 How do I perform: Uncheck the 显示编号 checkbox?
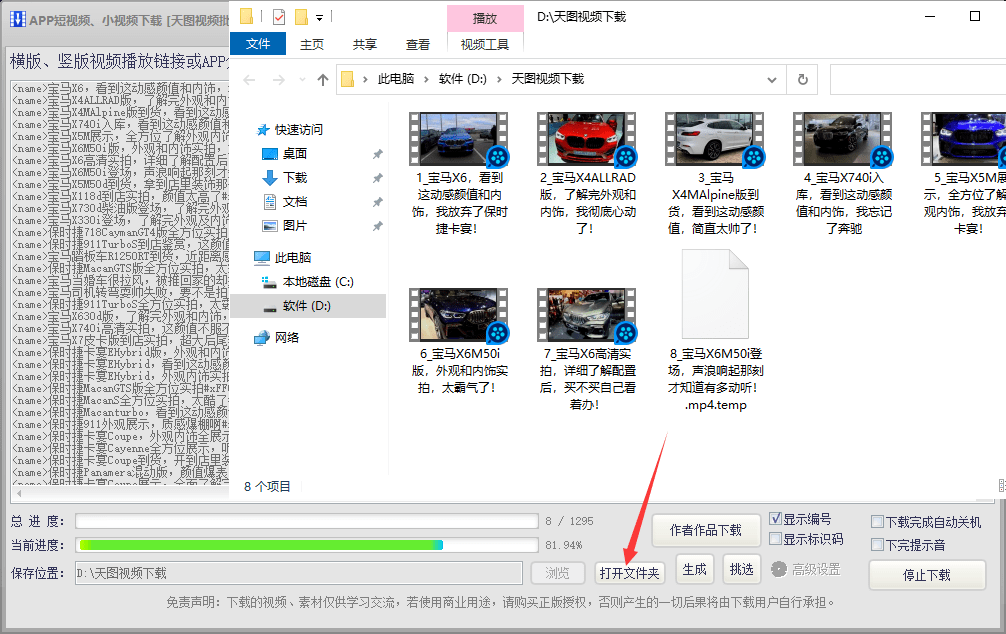[x=776, y=518]
